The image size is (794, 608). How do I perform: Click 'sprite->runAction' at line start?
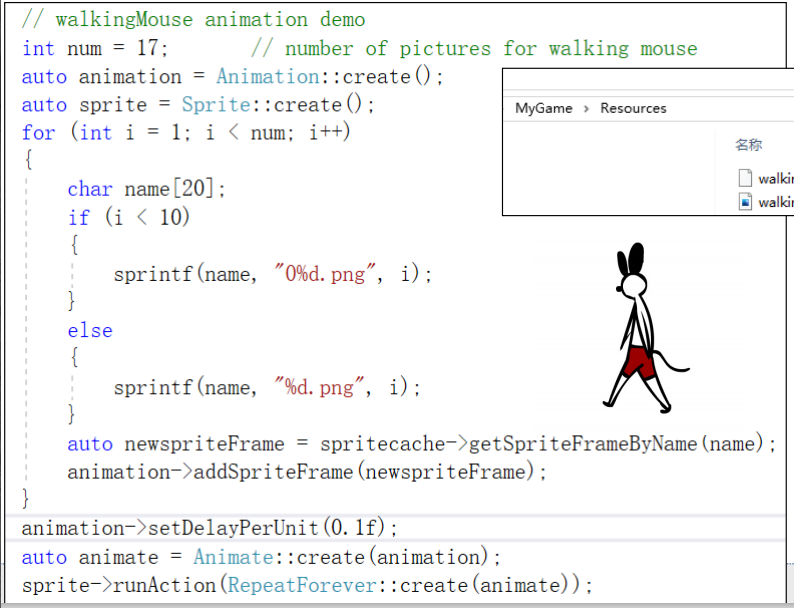pyautogui.click(x=119, y=585)
